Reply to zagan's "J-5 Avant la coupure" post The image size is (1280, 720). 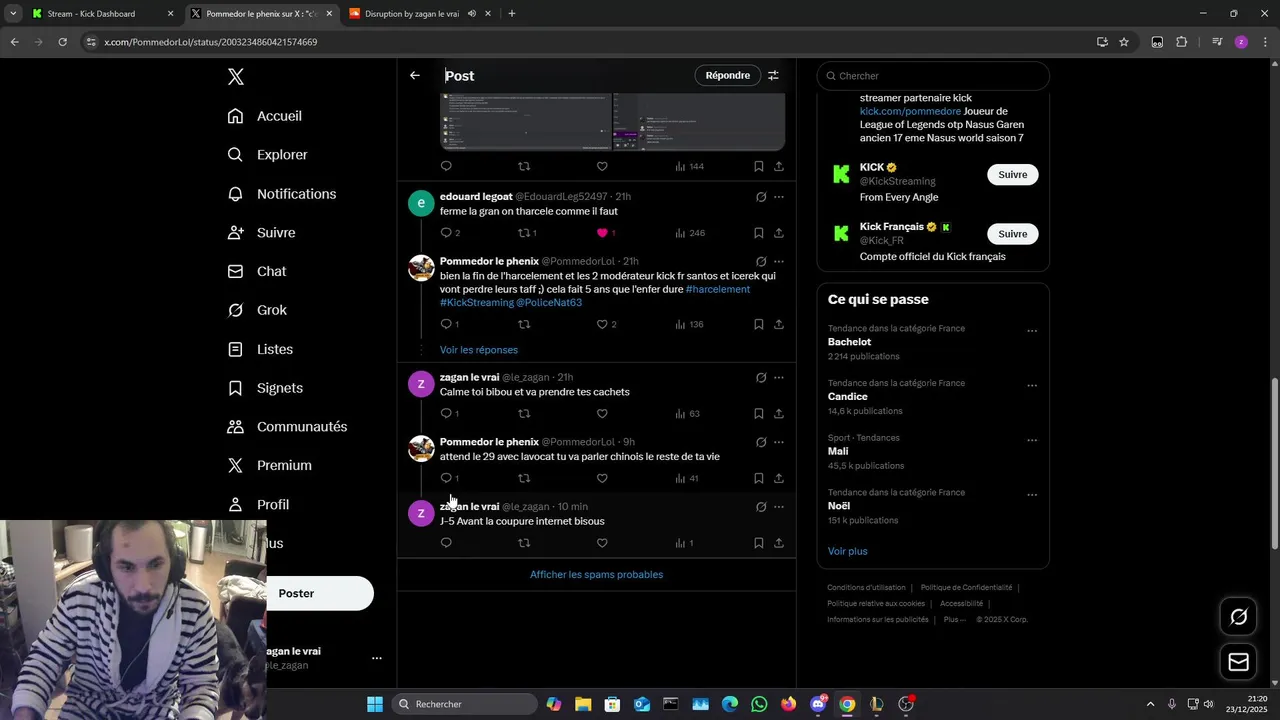click(446, 544)
